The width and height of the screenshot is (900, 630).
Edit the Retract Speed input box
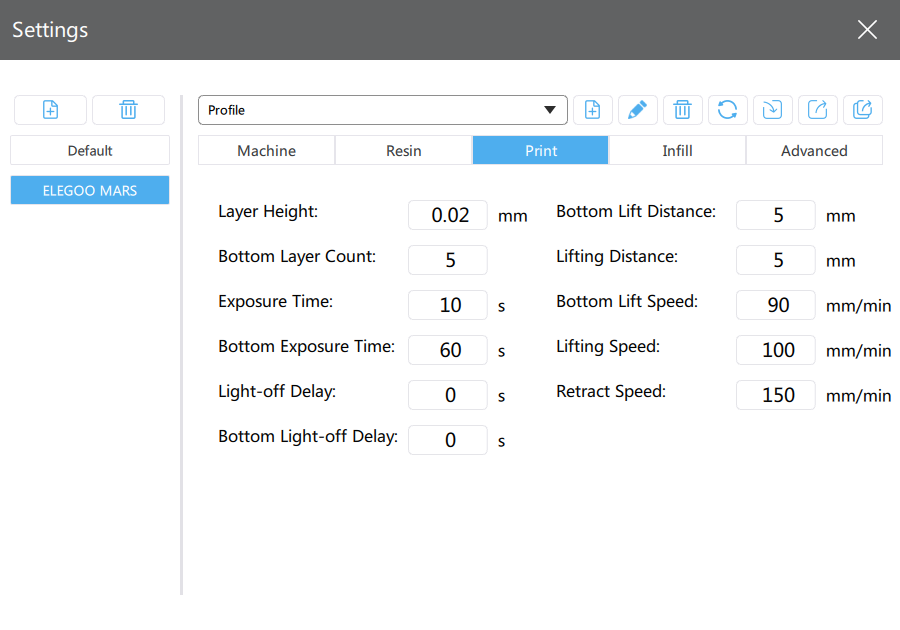776,395
